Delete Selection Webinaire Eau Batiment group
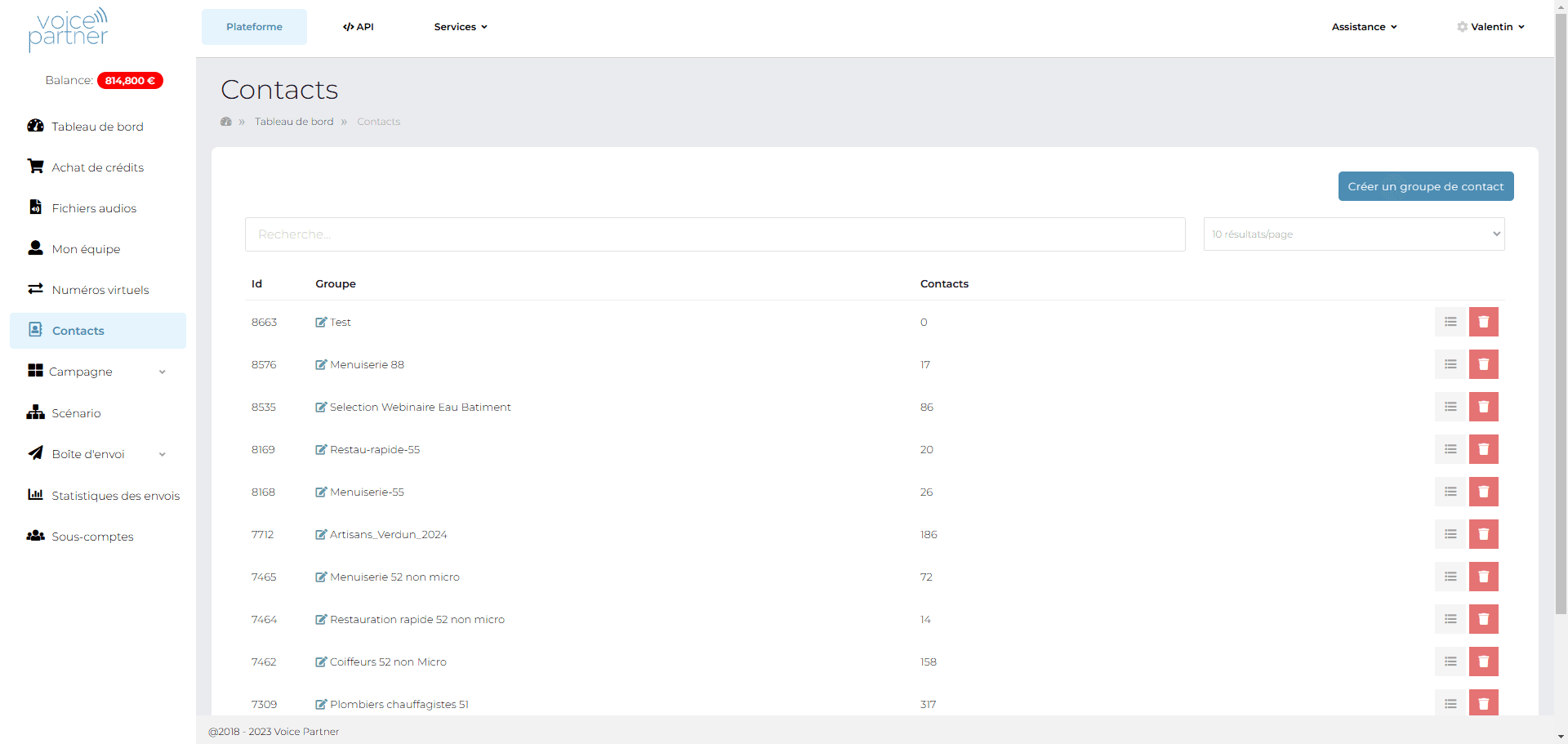This screenshot has width=1568, height=744. 1483,407
